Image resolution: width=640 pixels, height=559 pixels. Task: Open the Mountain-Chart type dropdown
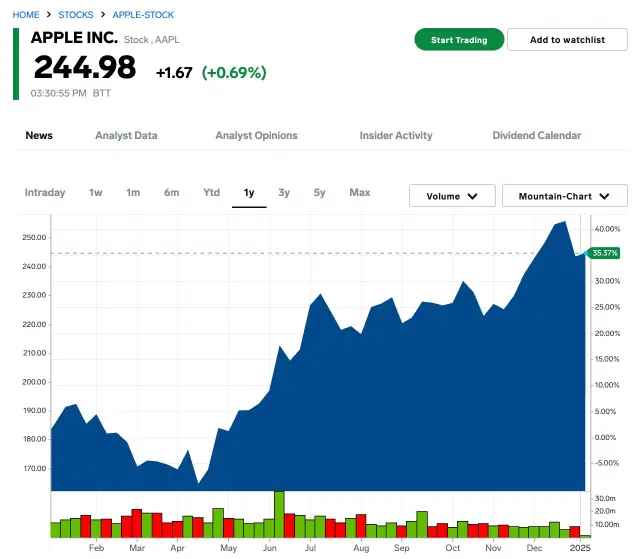(x=564, y=196)
